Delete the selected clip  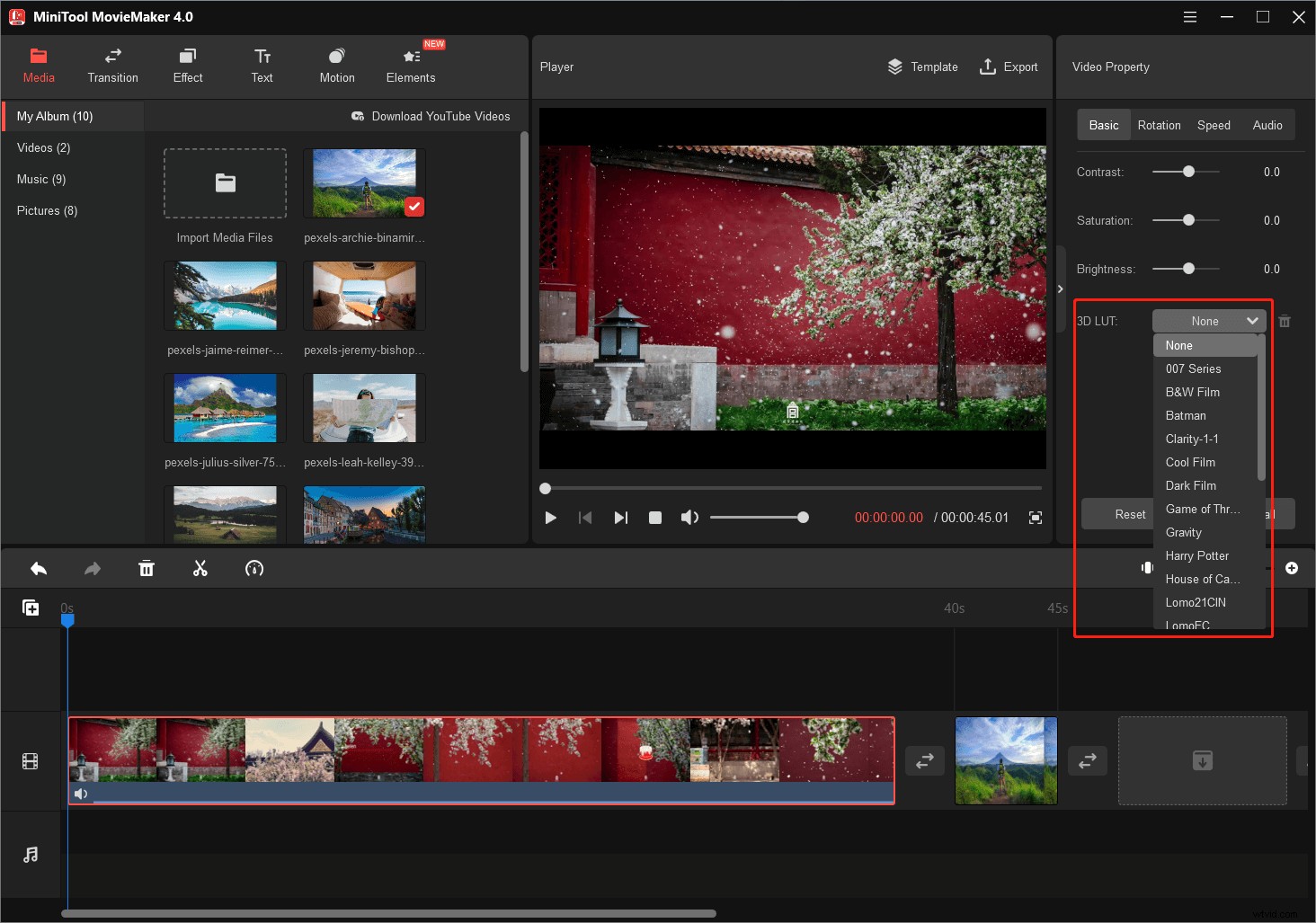point(147,568)
